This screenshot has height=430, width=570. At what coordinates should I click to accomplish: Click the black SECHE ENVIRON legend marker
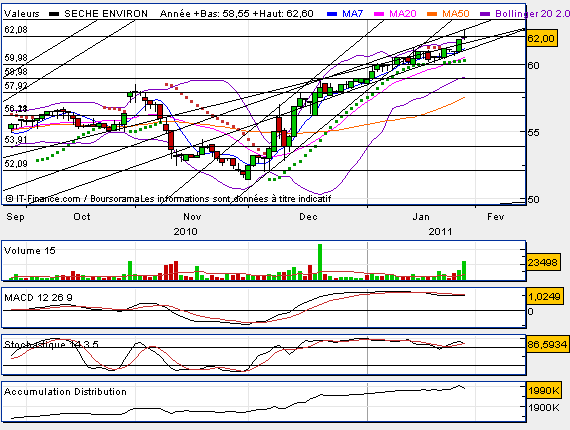[x=54, y=14]
